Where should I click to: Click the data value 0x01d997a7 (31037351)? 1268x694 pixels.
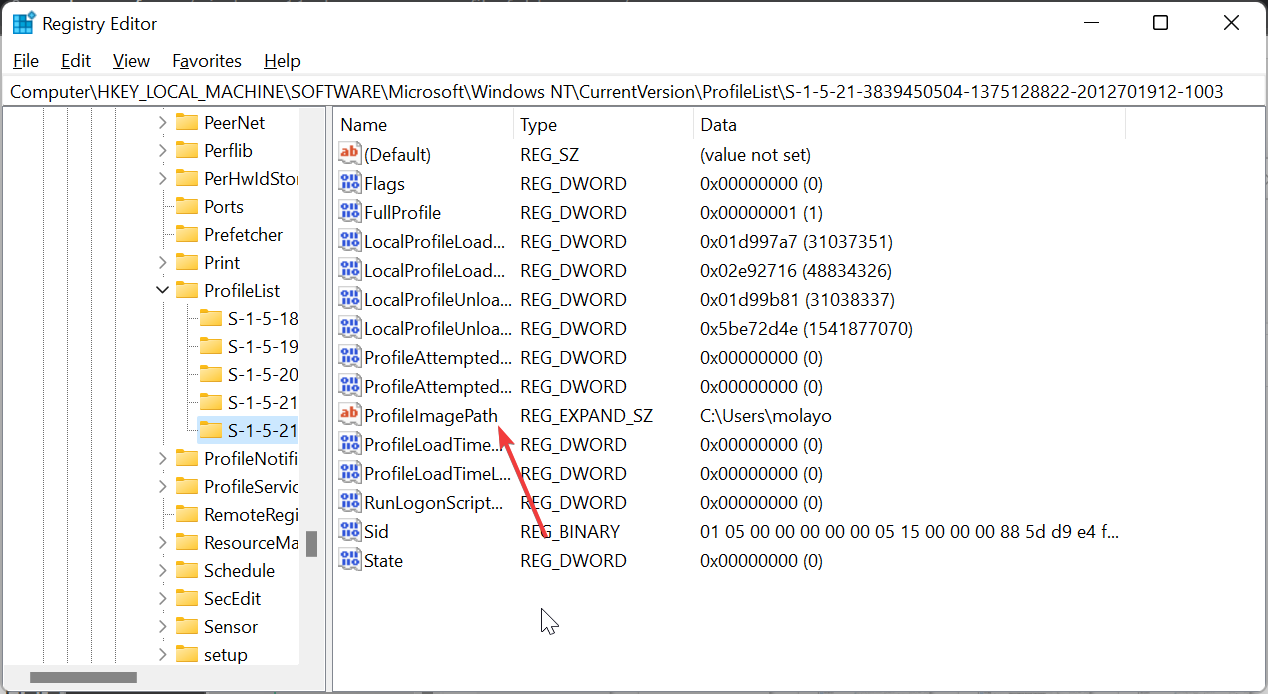pyautogui.click(x=796, y=241)
